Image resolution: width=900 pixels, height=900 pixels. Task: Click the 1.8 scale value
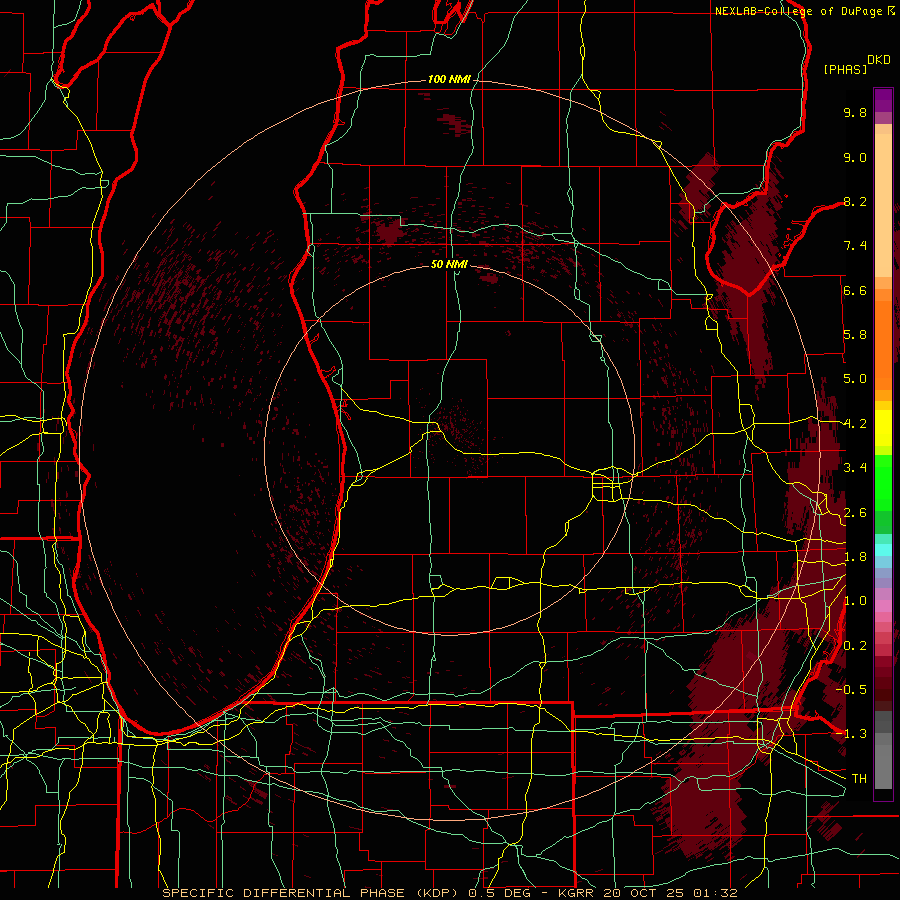coord(855,557)
